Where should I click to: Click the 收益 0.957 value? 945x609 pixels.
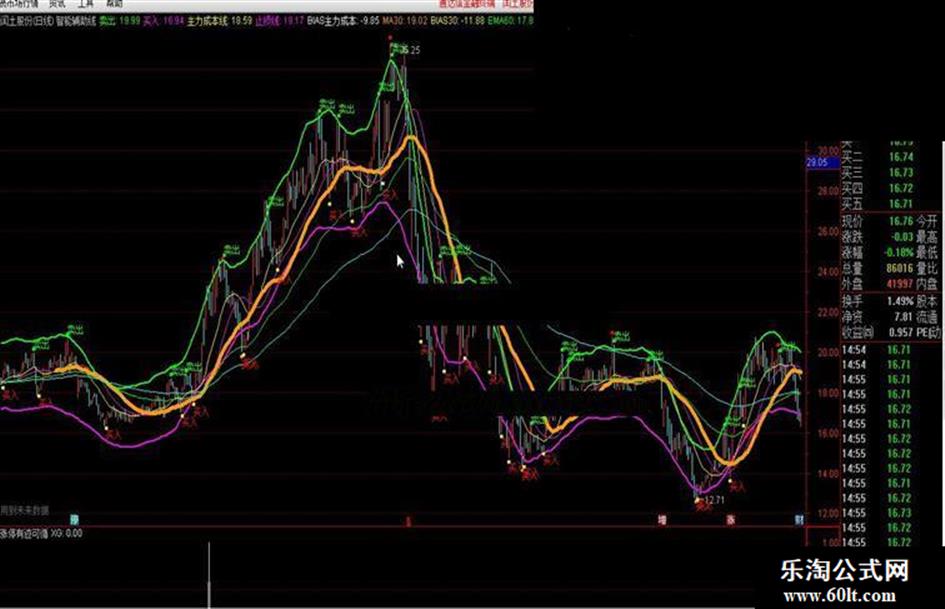(901, 332)
